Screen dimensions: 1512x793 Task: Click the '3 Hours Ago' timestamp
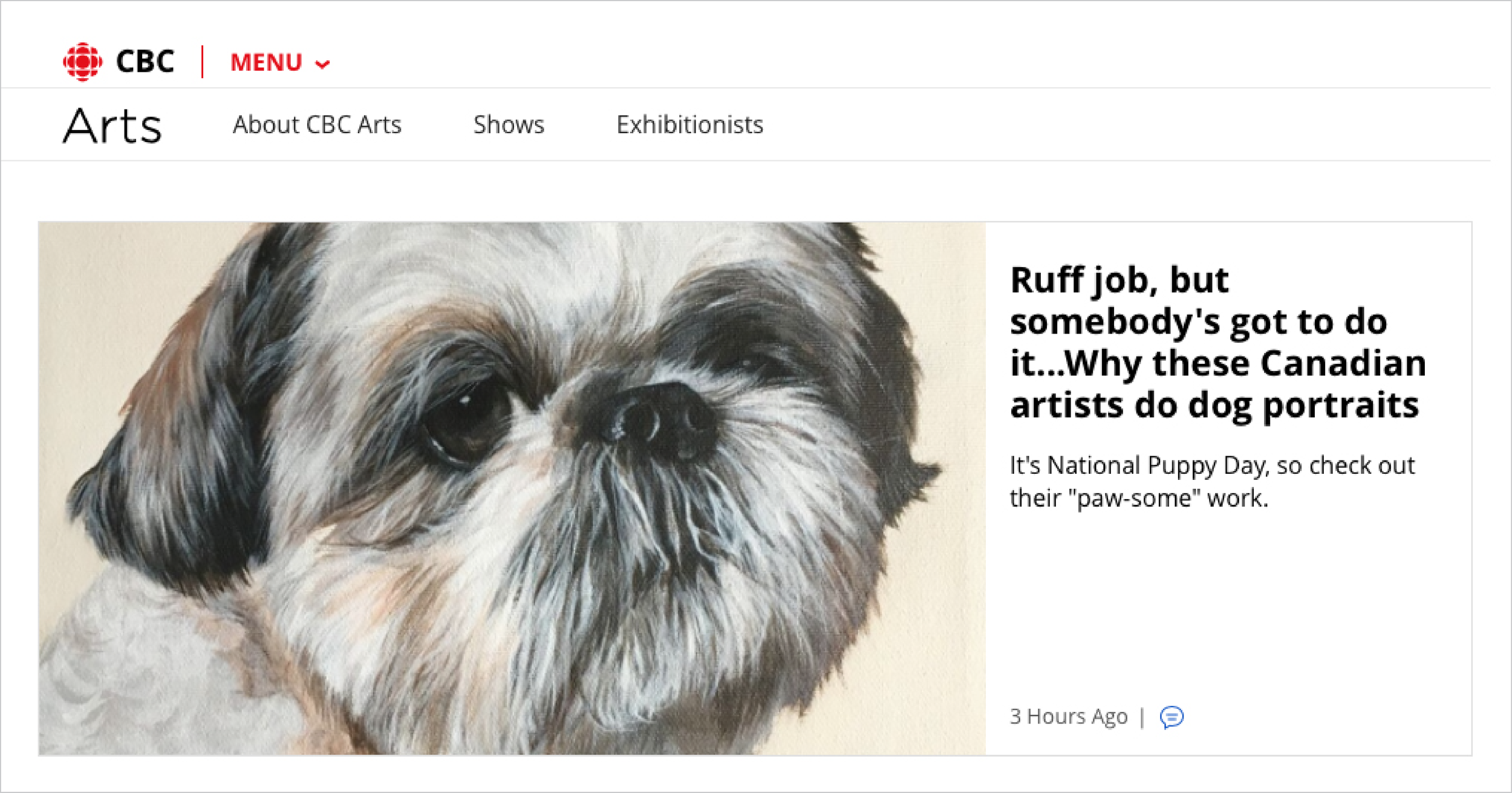coord(1069,716)
